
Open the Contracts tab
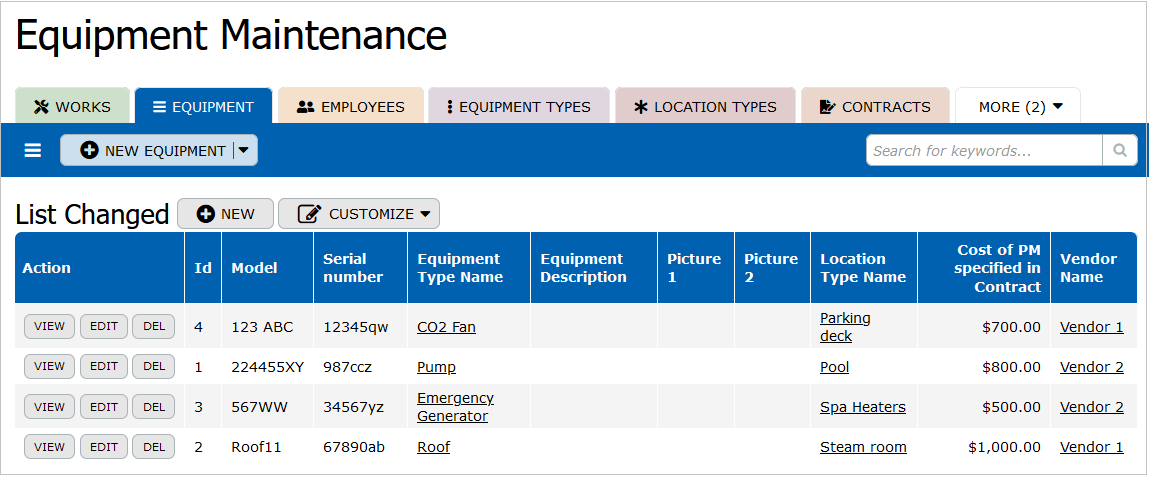(x=874, y=107)
